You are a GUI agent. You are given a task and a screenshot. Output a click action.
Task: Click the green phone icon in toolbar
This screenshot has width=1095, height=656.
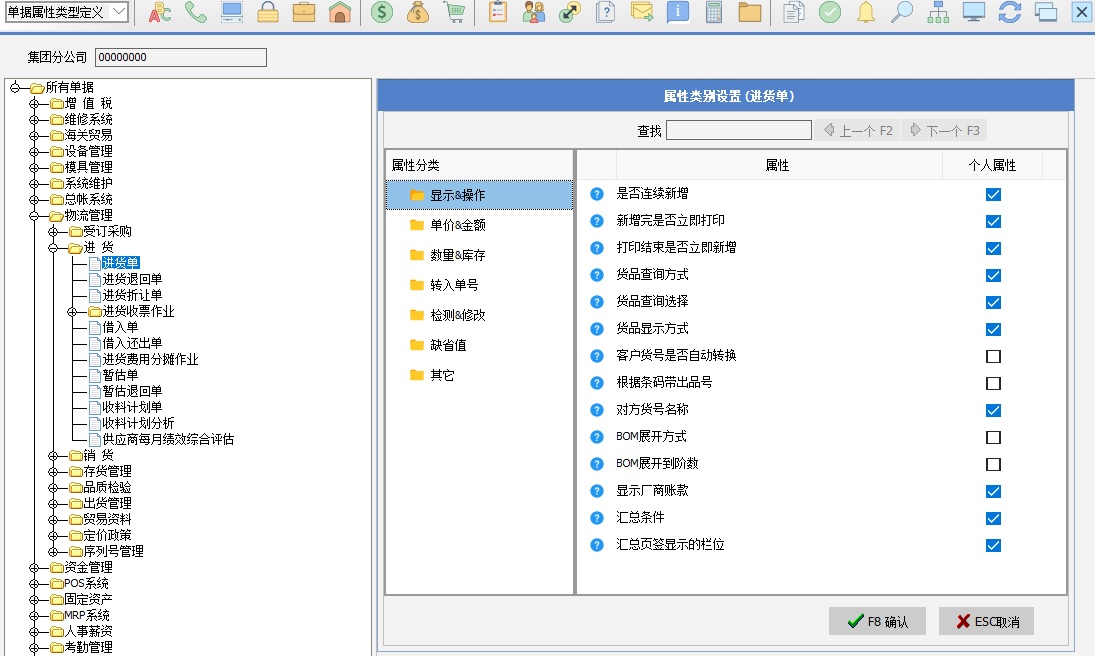click(x=196, y=12)
